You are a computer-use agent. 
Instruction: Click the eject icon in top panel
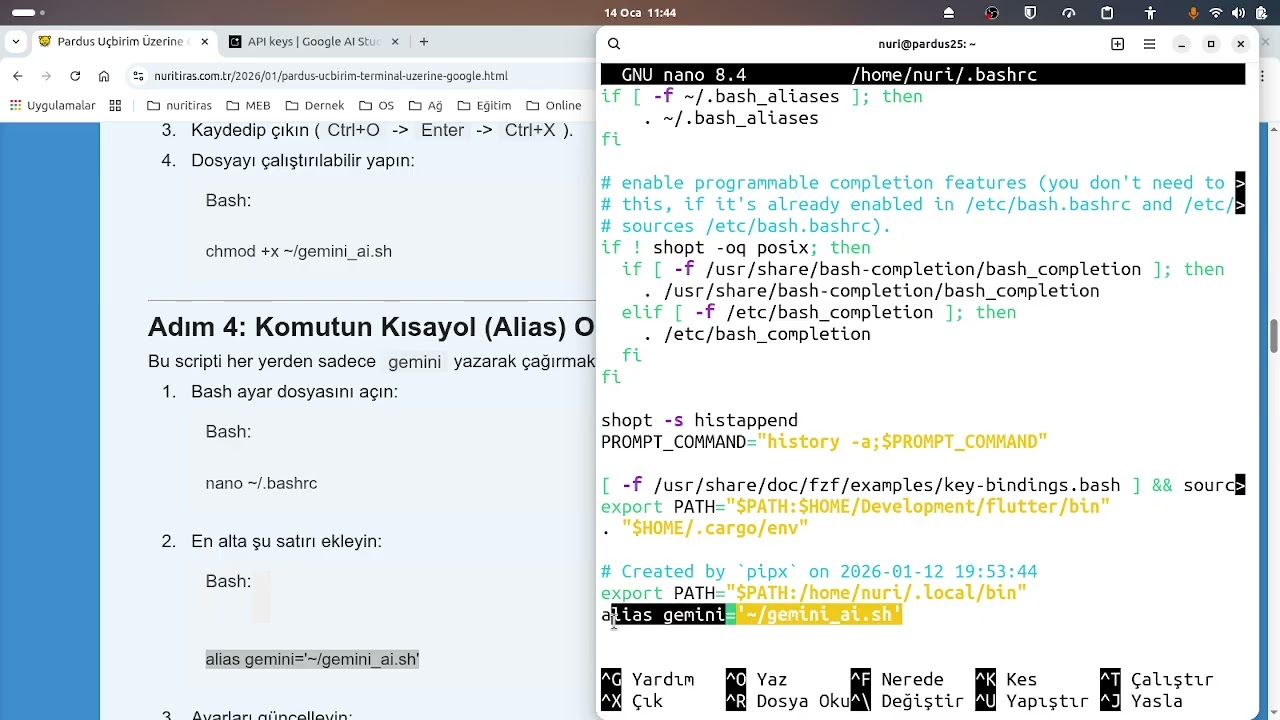(949, 13)
